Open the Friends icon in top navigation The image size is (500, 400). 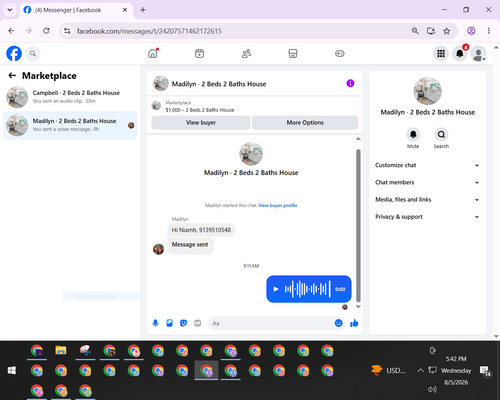click(246, 53)
